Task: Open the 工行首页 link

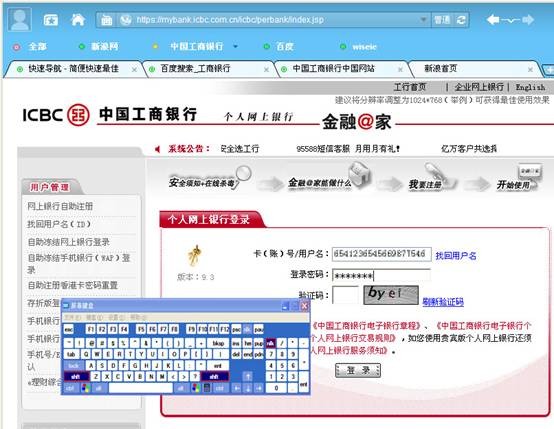Action: (x=410, y=87)
